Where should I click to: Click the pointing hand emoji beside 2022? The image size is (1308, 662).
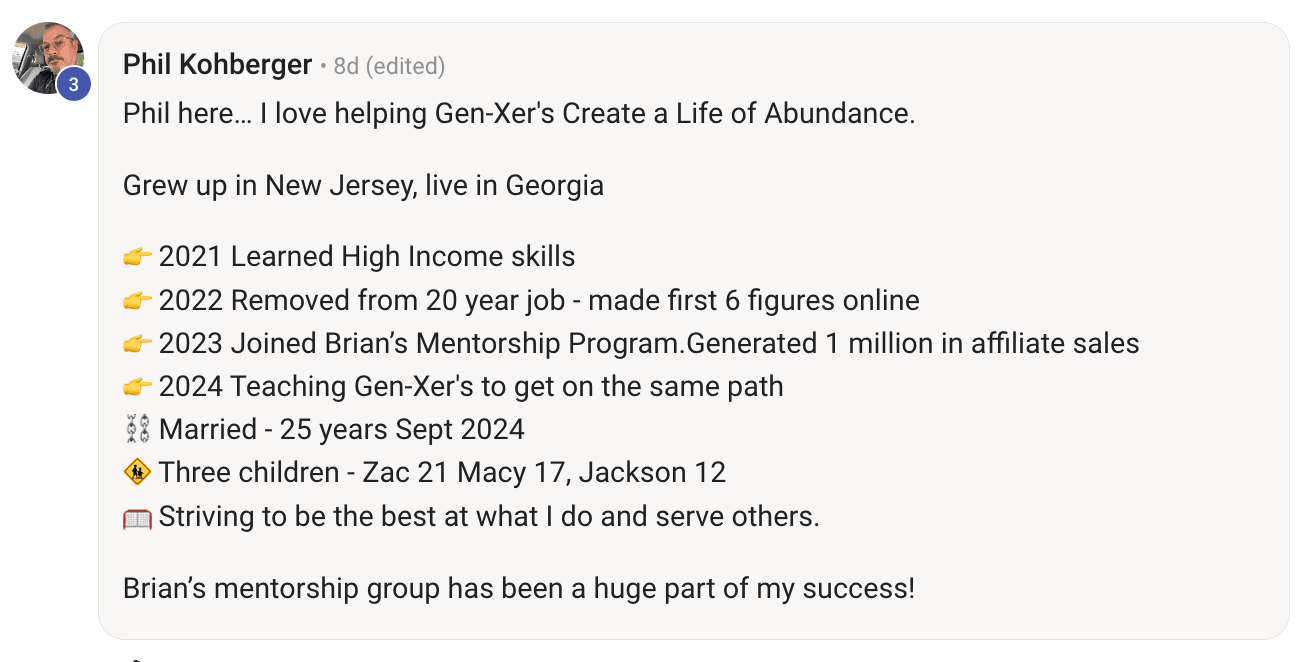click(x=138, y=301)
